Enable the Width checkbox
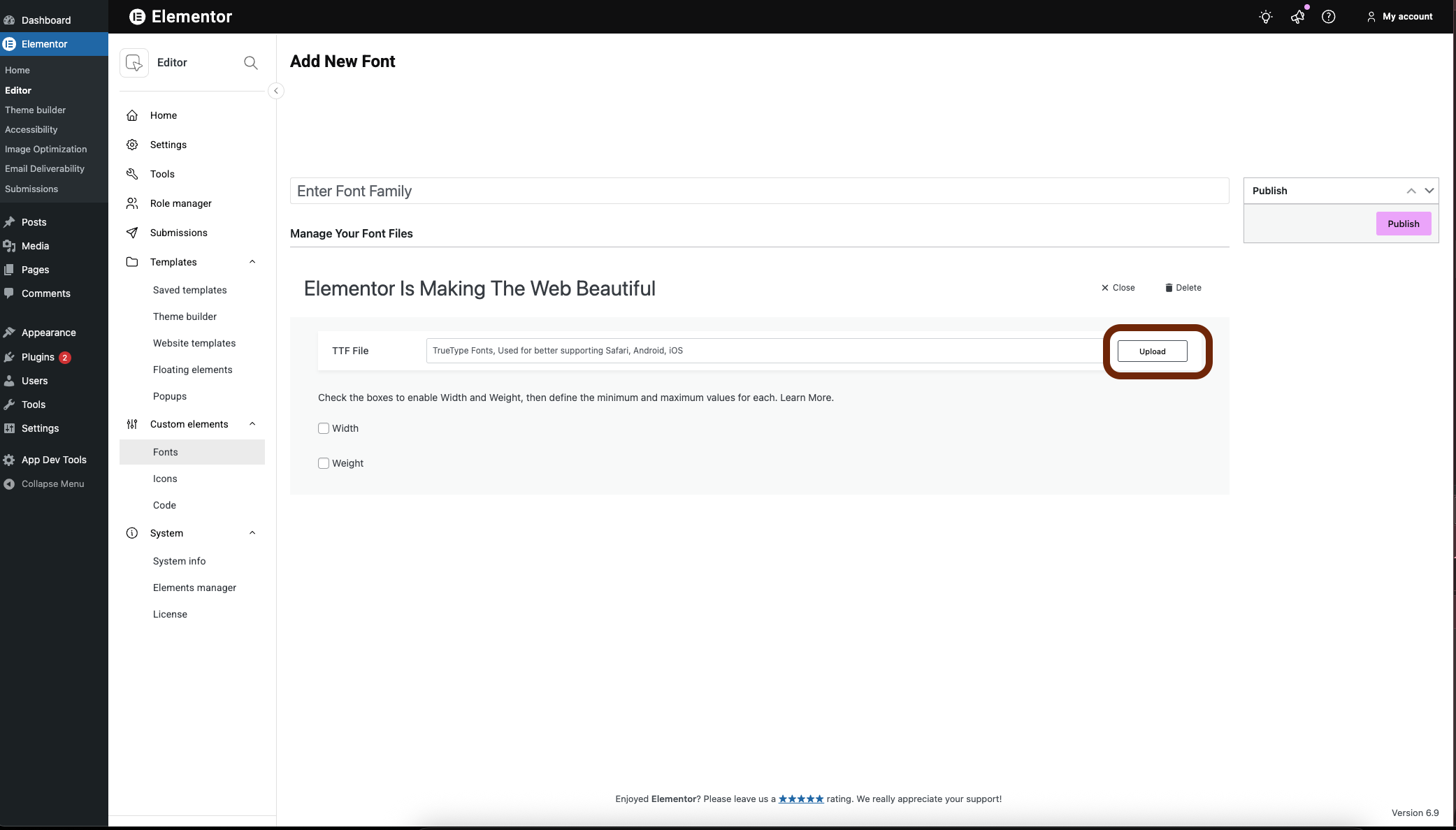 (324, 428)
